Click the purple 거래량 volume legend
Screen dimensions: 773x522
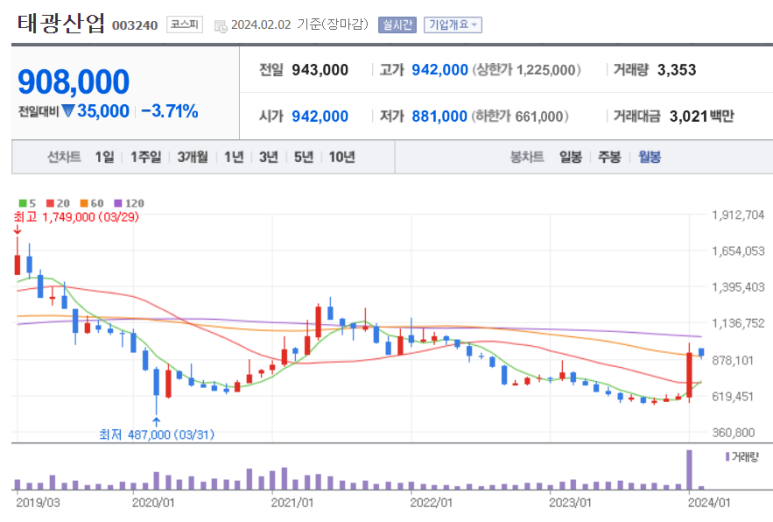click(742, 457)
